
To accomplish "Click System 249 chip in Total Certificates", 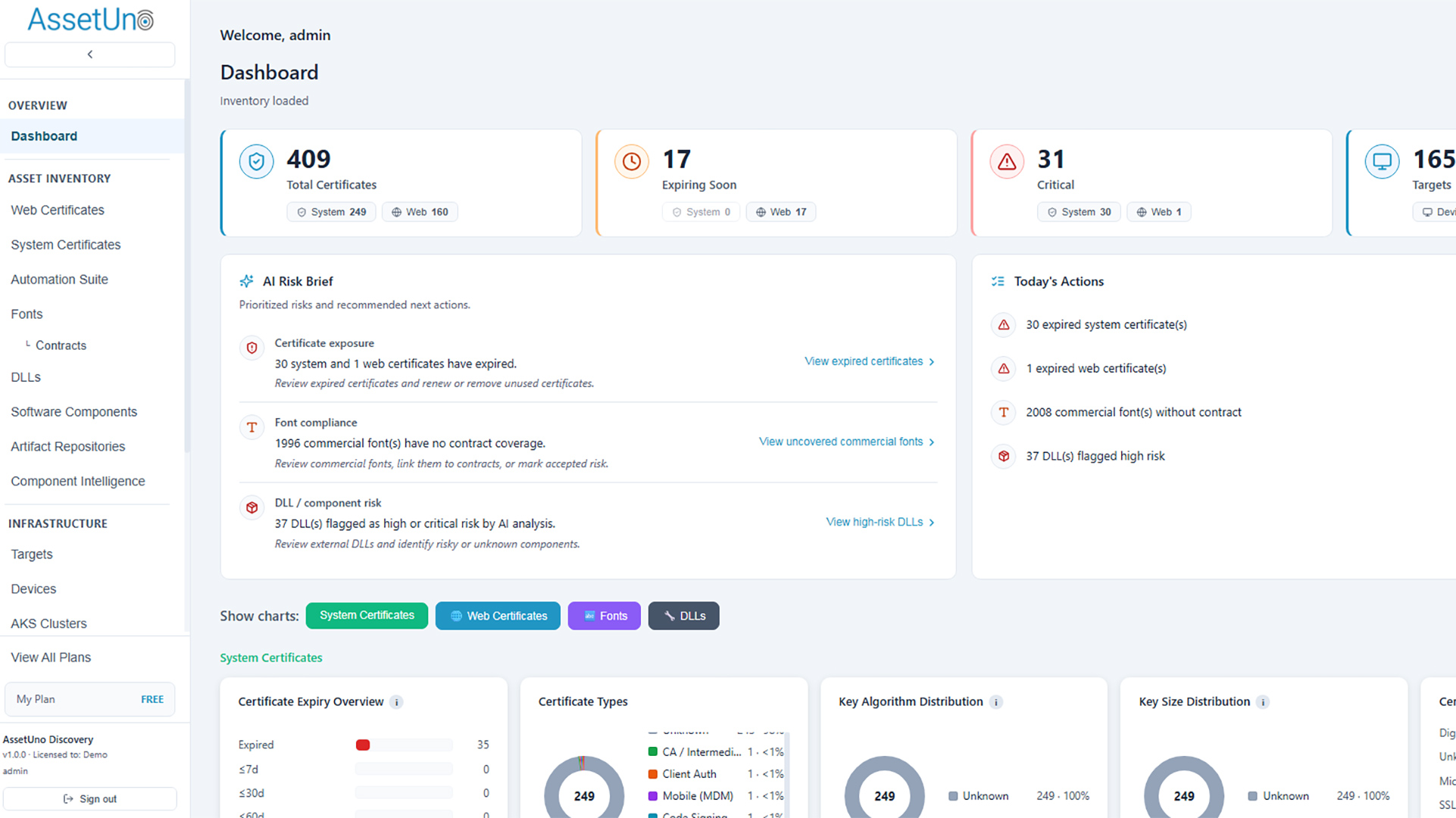I will pyautogui.click(x=331, y=212).
